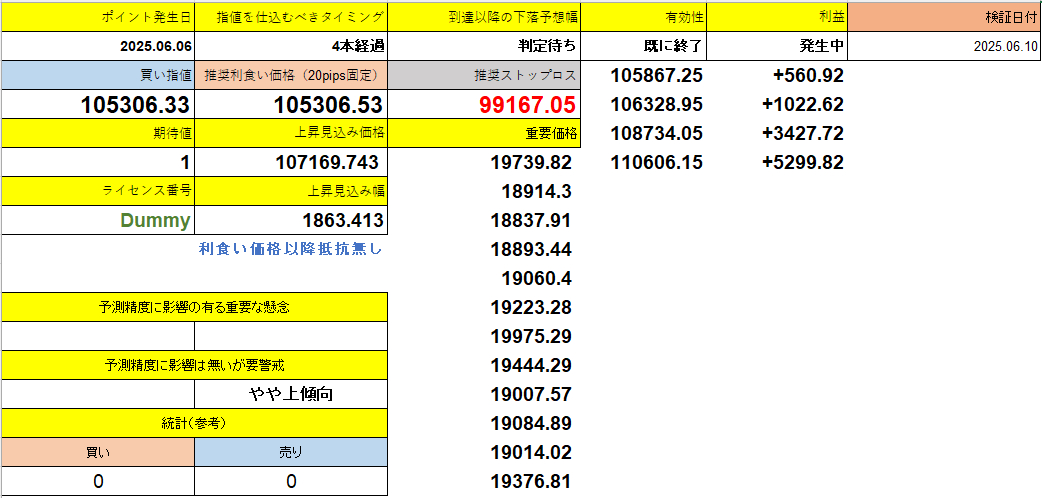Click the 統計(参考) header

(x=194, y=423)
